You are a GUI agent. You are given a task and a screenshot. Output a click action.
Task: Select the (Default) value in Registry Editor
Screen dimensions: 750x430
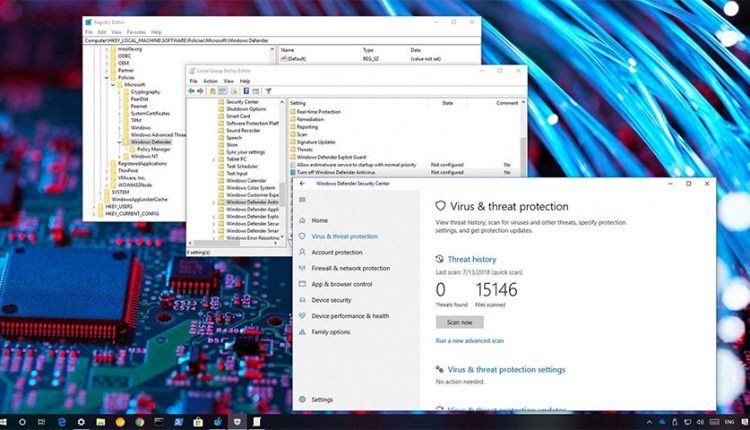point(296,59)
